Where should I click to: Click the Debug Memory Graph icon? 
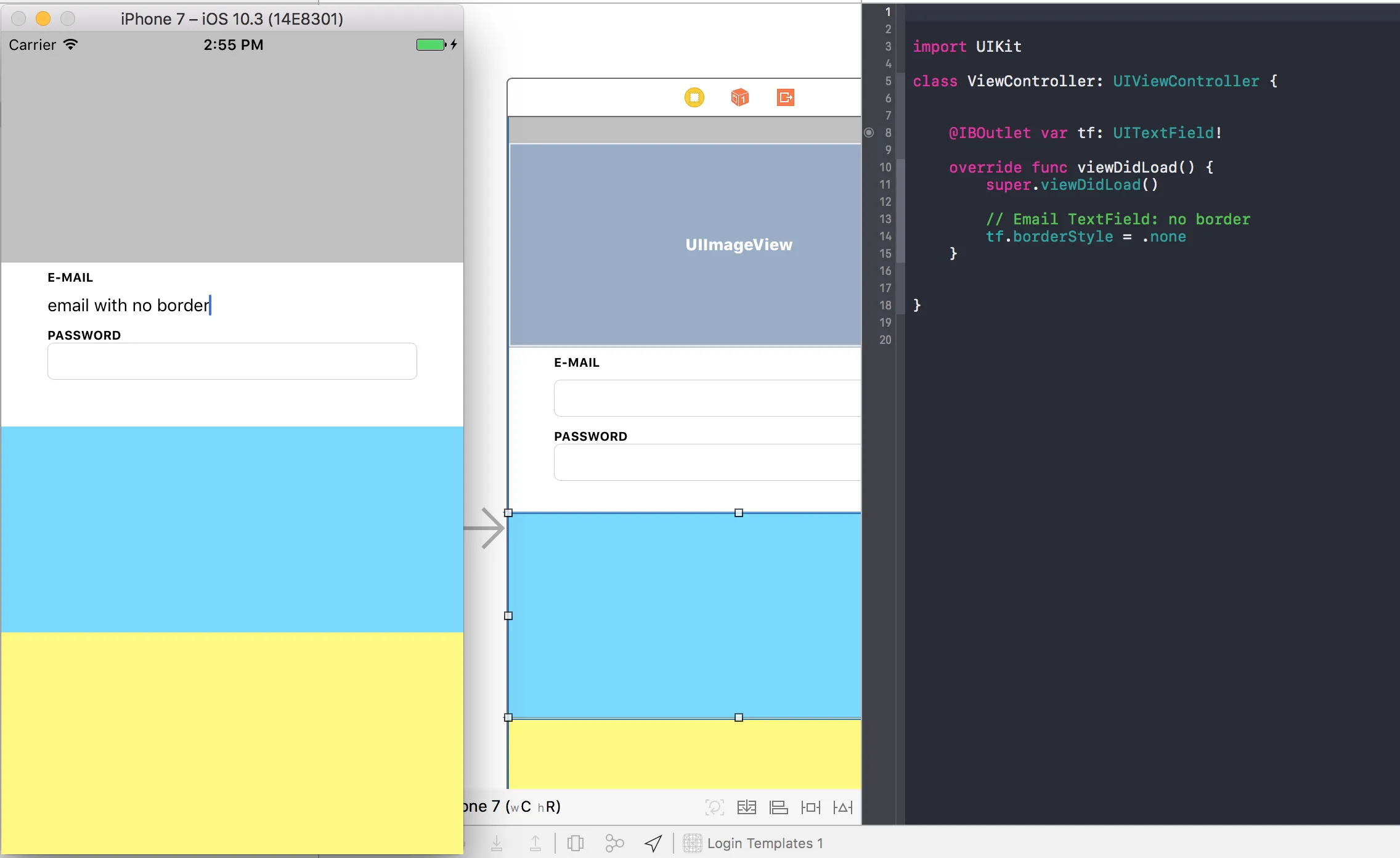(x=614, y=843)
